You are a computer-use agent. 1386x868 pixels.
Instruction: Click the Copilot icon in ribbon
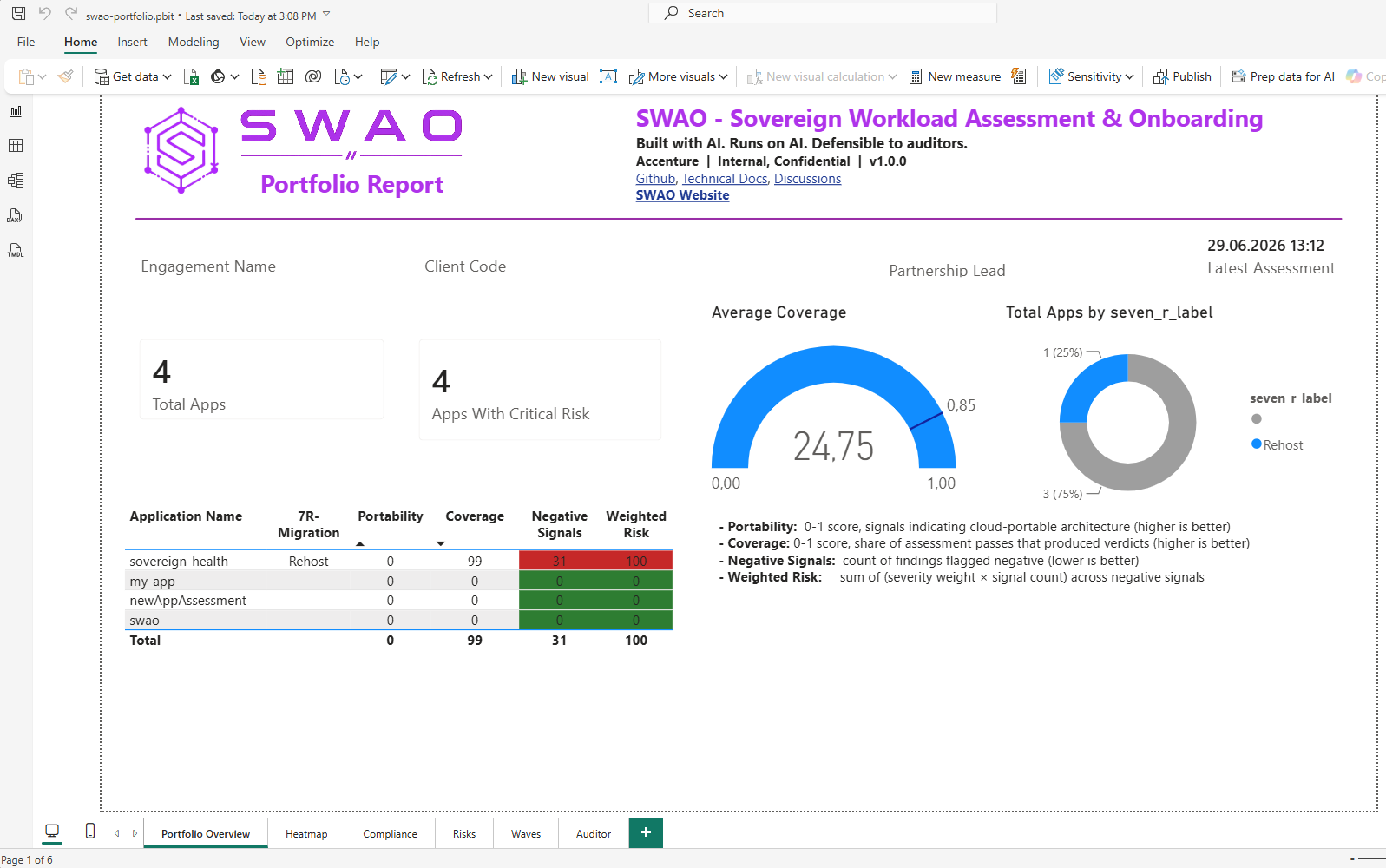pyautogui.click(x=1354, y=76)
